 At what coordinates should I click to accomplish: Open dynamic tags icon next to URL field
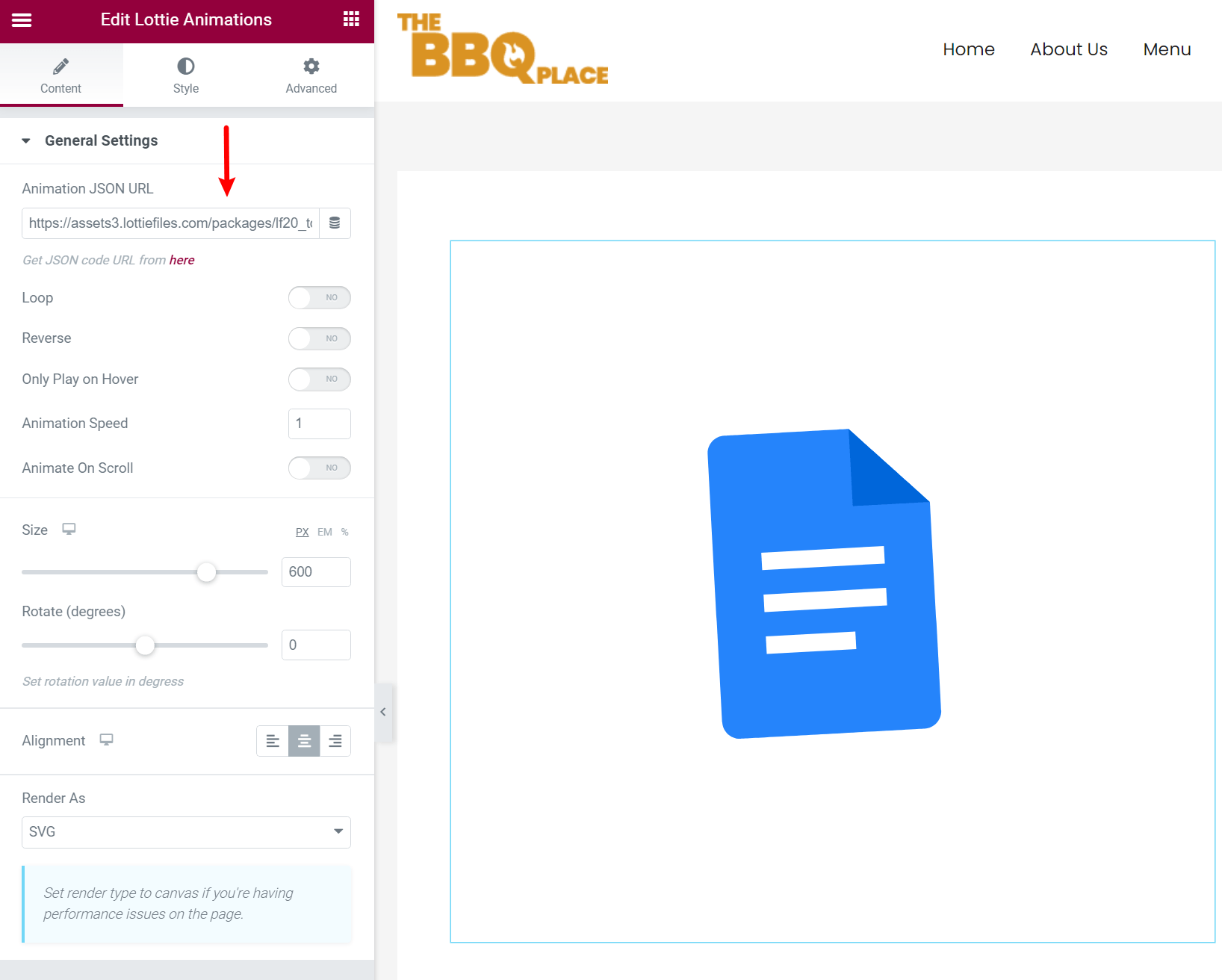335,223
